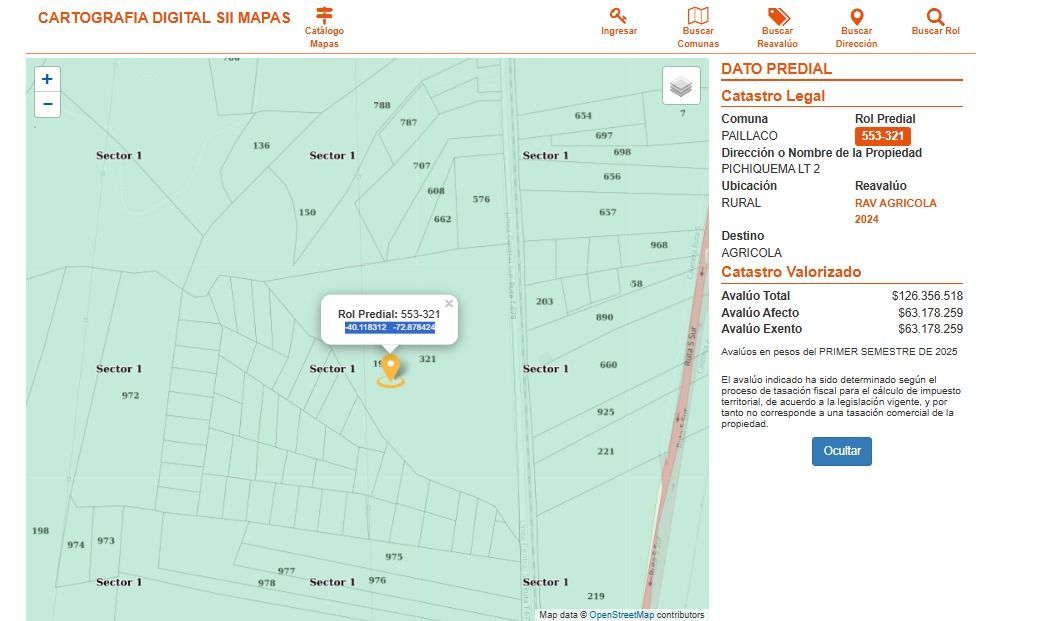The image size is (1057, 621).
Task: Open the RAV AGRICOLA 2024 link
Action: coord(895,211)
